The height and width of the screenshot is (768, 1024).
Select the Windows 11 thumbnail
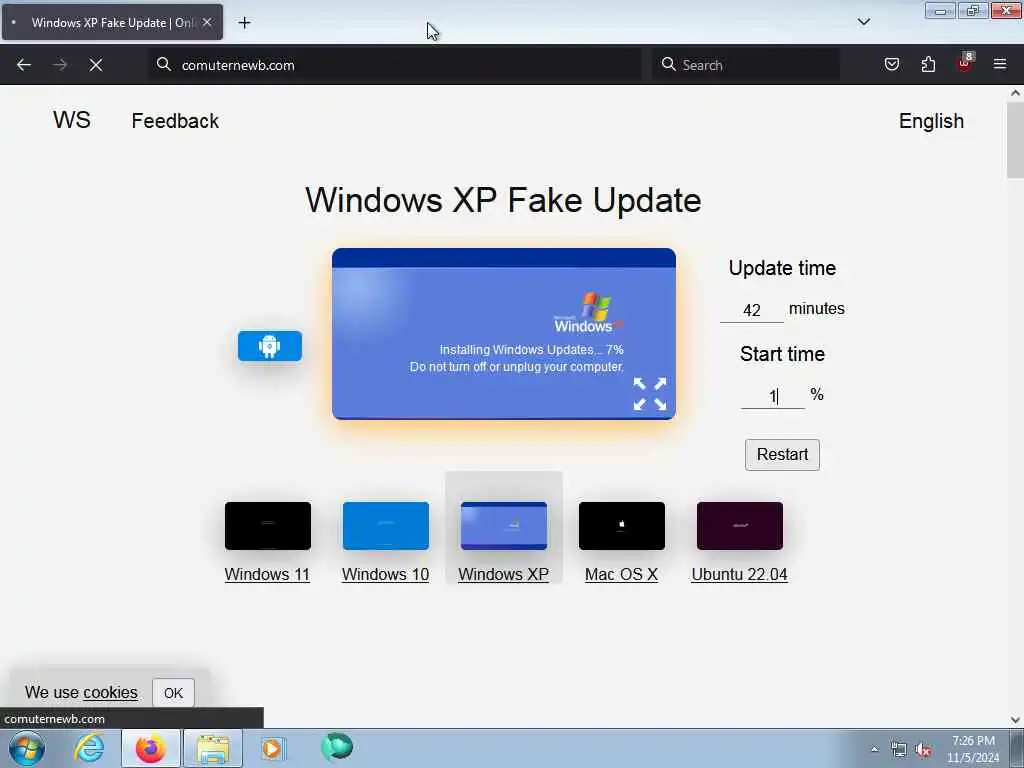click(268, 526)
